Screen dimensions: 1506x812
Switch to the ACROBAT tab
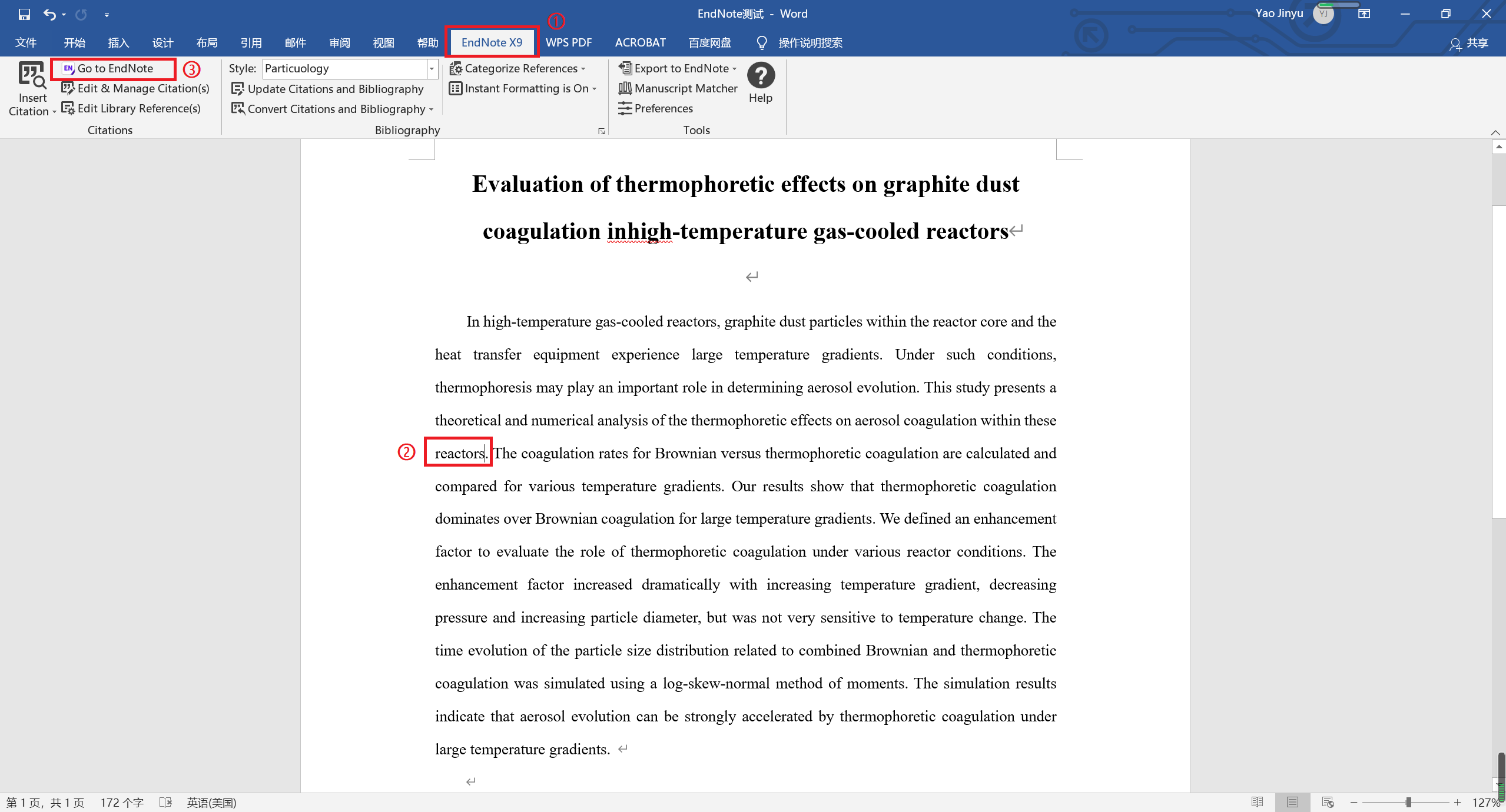coord(640,42)
